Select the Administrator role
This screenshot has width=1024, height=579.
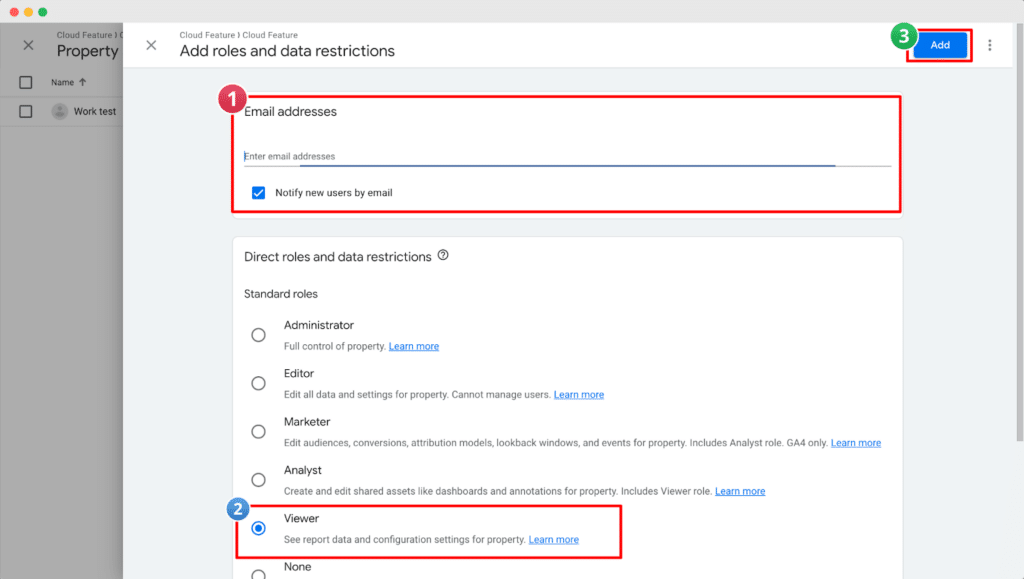(258, 334)
